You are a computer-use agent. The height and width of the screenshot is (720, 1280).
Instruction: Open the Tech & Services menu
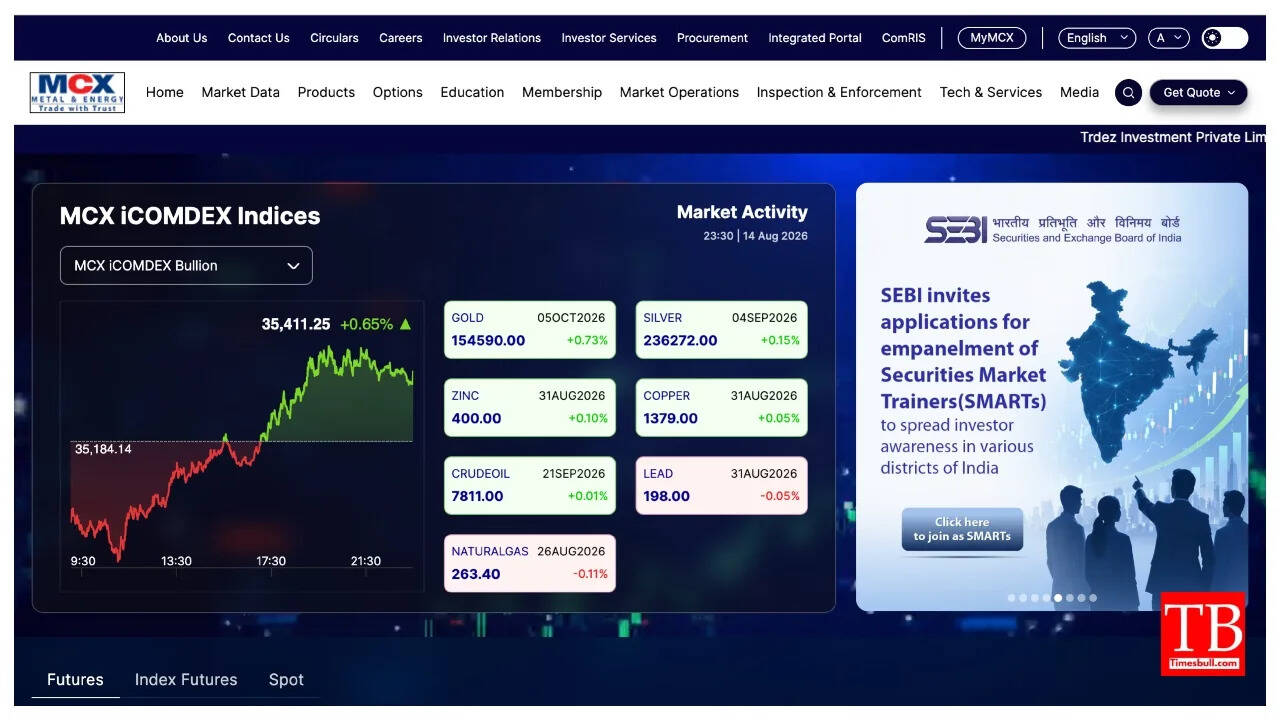point(991,92)
